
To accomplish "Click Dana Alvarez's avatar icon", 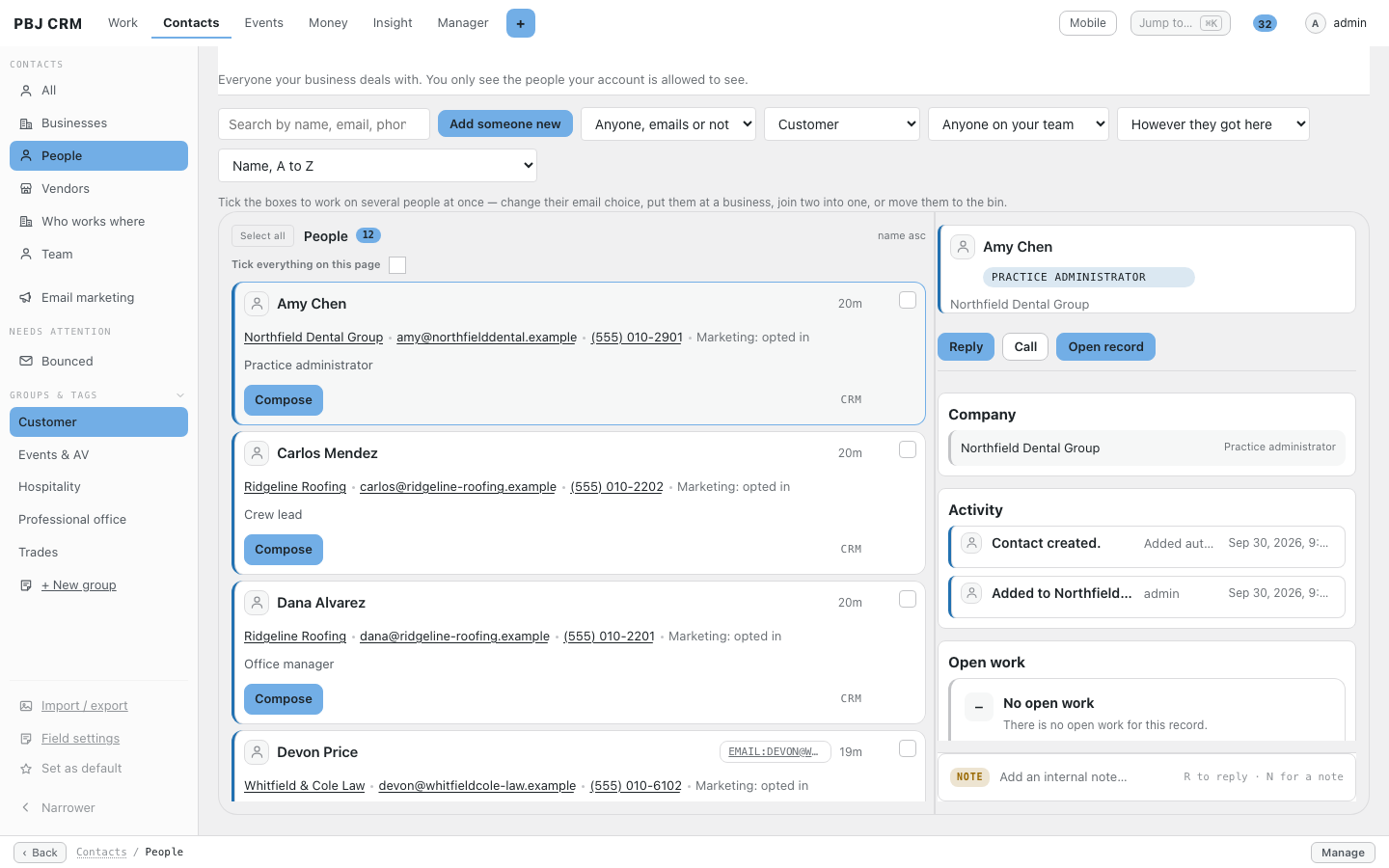I will click(257, 603).
